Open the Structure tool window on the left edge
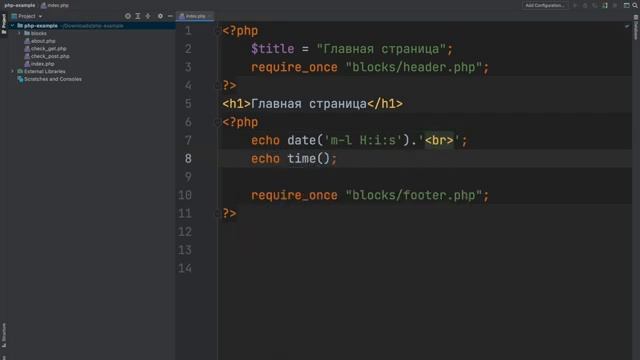Viewport: 640px width, 360px height. pyautogui.click(x=4, y=335)
